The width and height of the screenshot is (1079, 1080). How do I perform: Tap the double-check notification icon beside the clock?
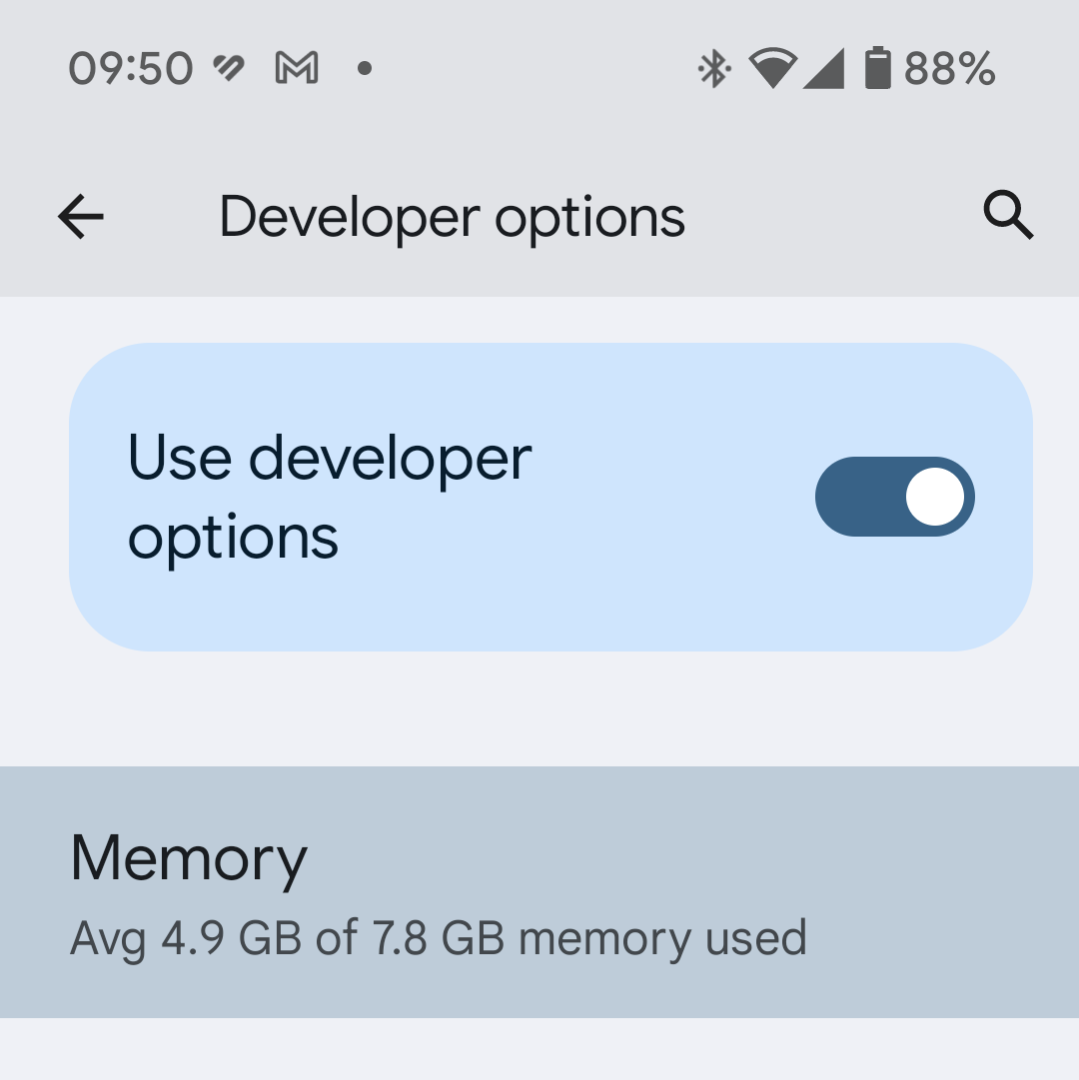click(229, 69)
